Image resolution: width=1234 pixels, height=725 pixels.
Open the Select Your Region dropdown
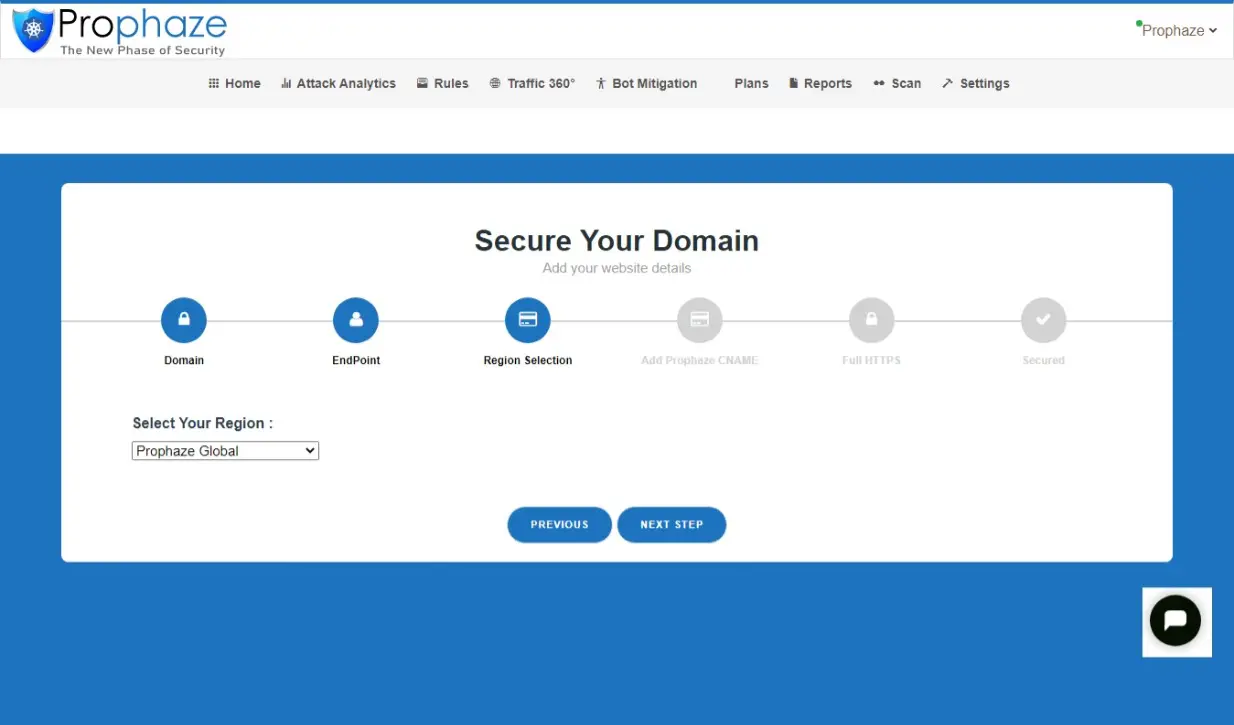tap(225, 451)
